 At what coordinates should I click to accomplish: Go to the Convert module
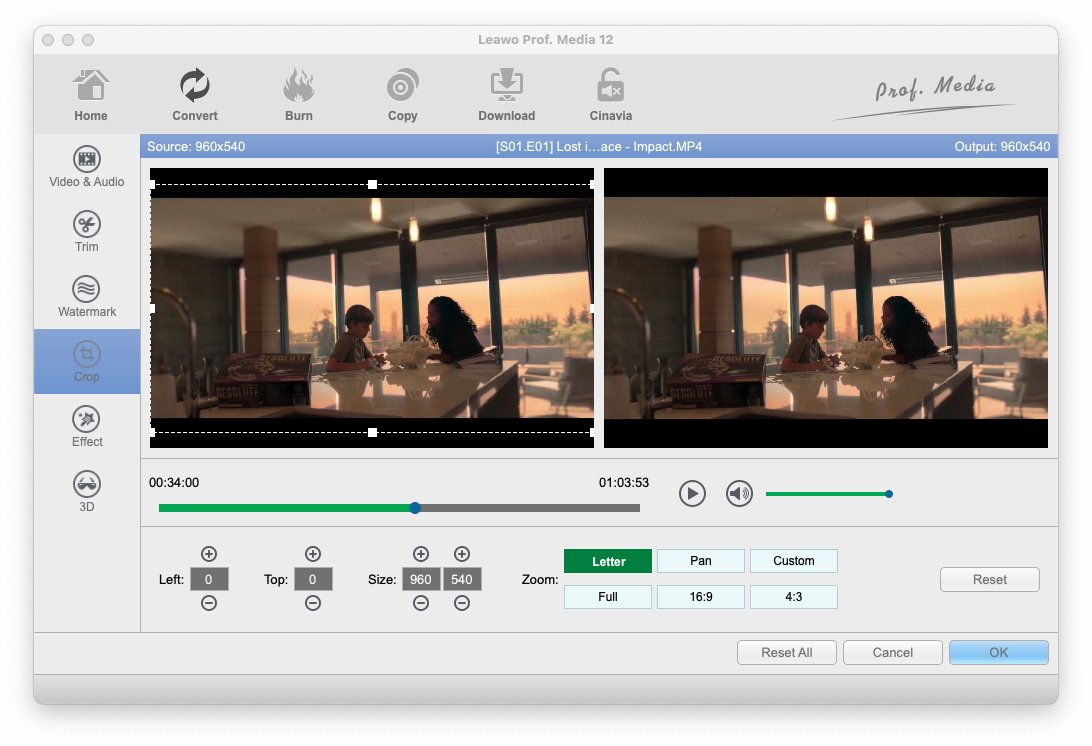coord(194,94)
